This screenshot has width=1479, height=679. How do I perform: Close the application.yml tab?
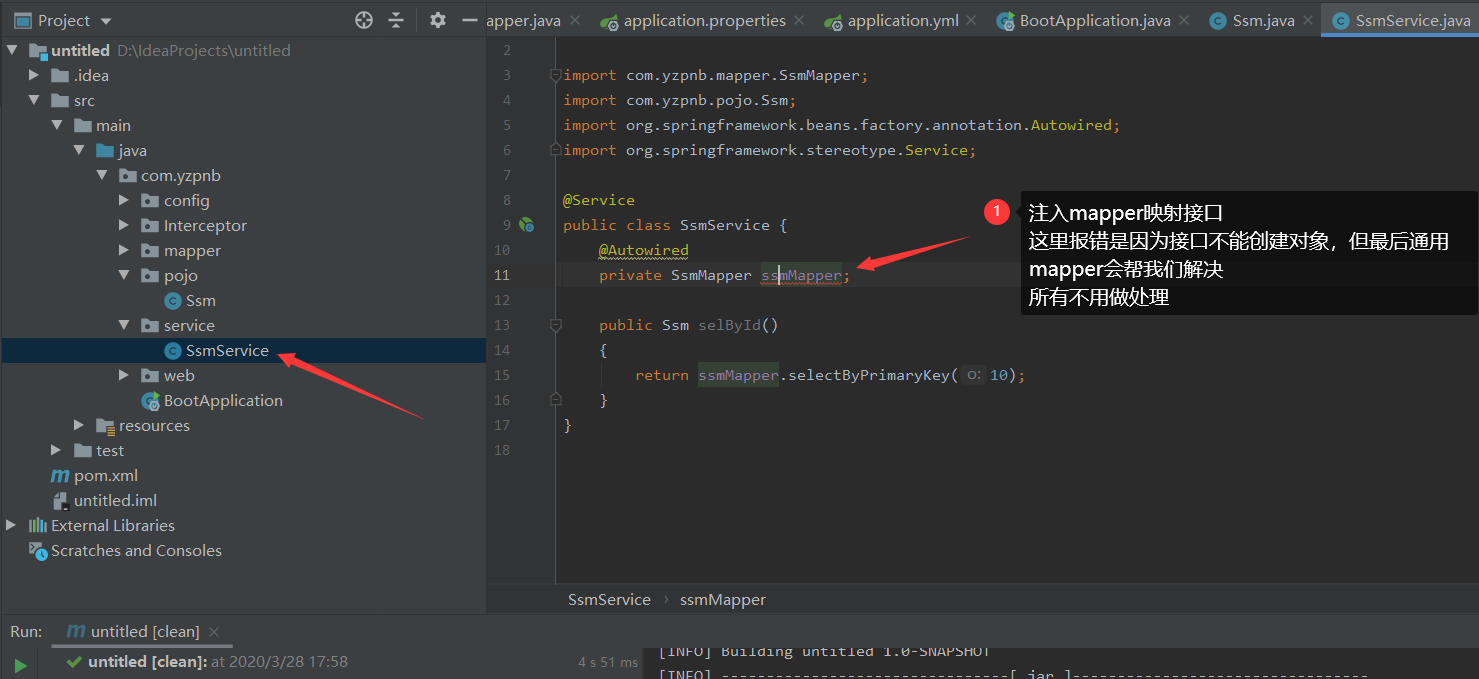click(x=970, y=20)
